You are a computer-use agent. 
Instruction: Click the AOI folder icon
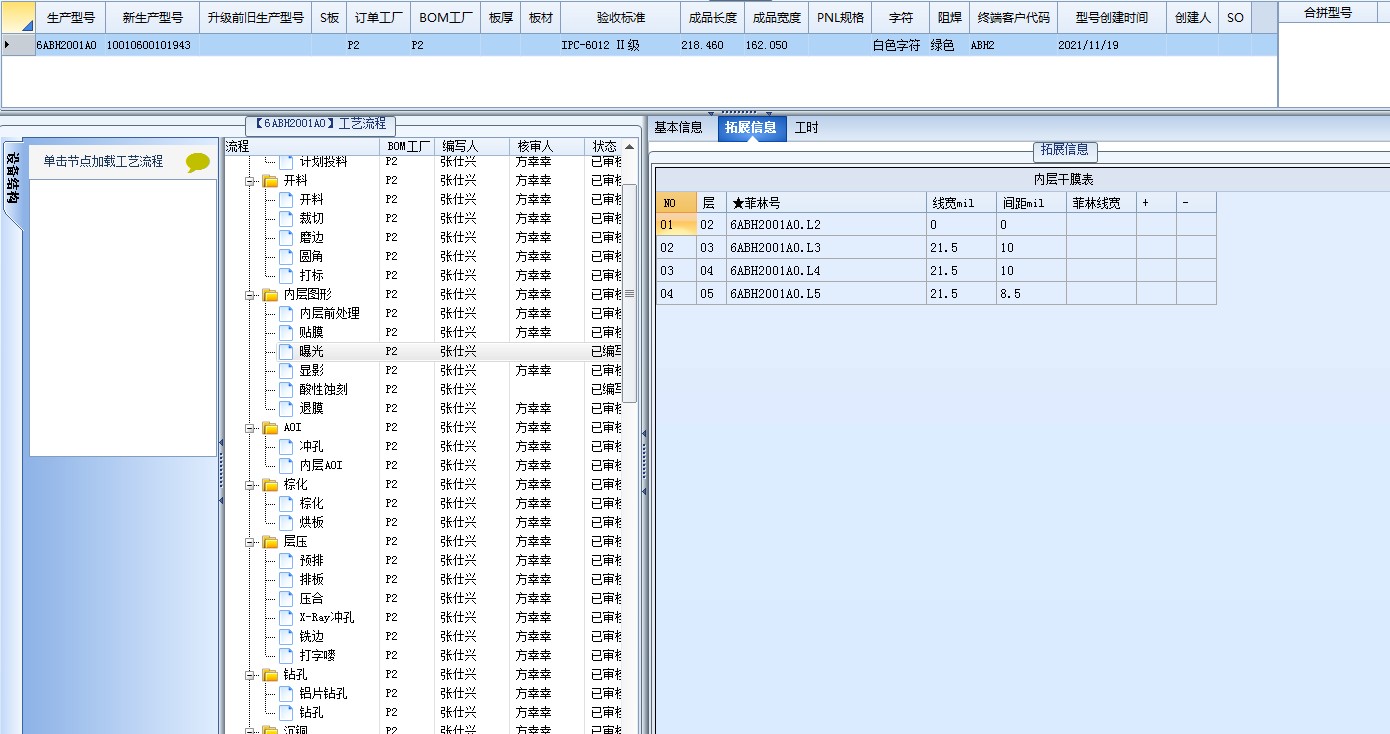coord(270,428)
